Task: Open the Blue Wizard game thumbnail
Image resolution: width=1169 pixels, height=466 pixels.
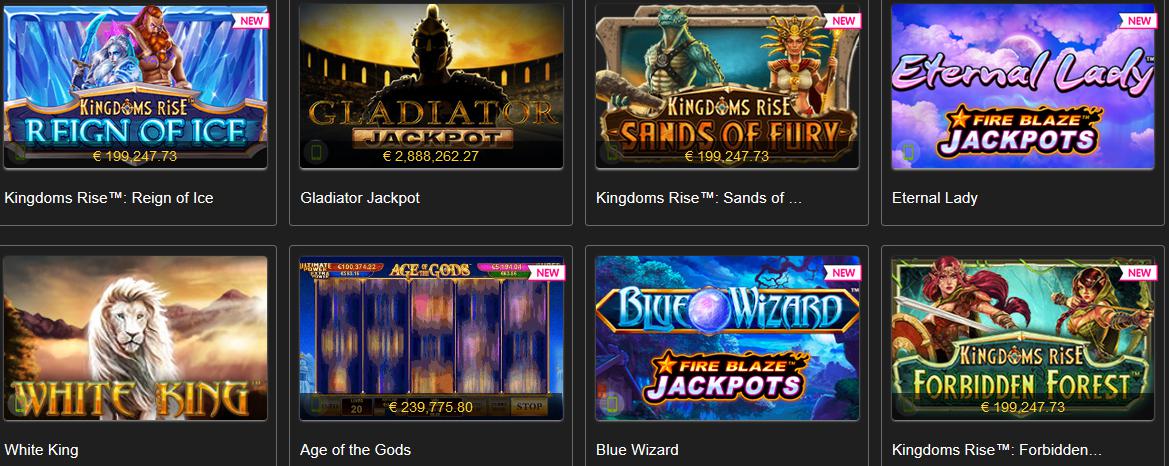Action: point(727,338)
